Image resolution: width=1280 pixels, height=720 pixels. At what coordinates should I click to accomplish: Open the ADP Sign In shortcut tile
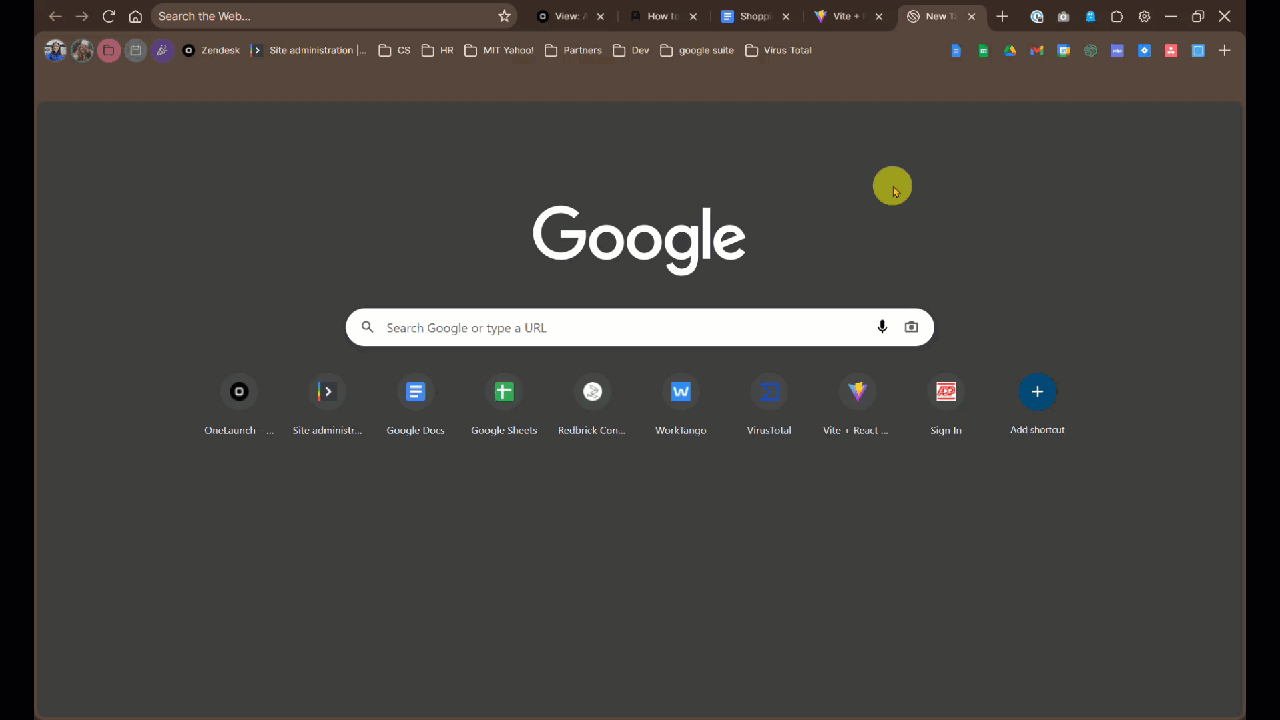(x=946, y=403)
